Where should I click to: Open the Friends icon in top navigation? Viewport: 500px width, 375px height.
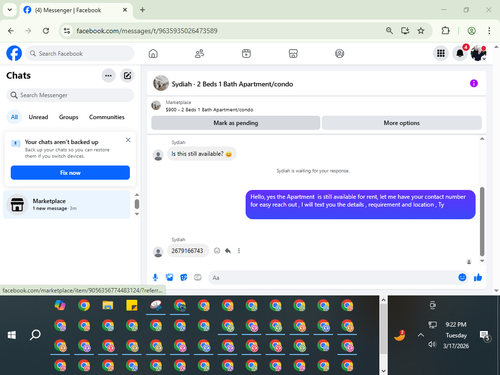tap(199, 53)
